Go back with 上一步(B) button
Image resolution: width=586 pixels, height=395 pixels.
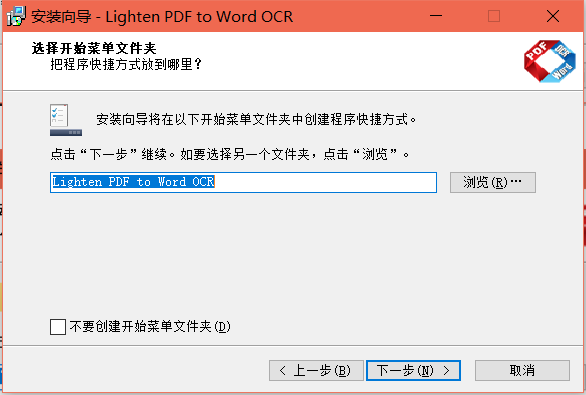tap(316, 370)
